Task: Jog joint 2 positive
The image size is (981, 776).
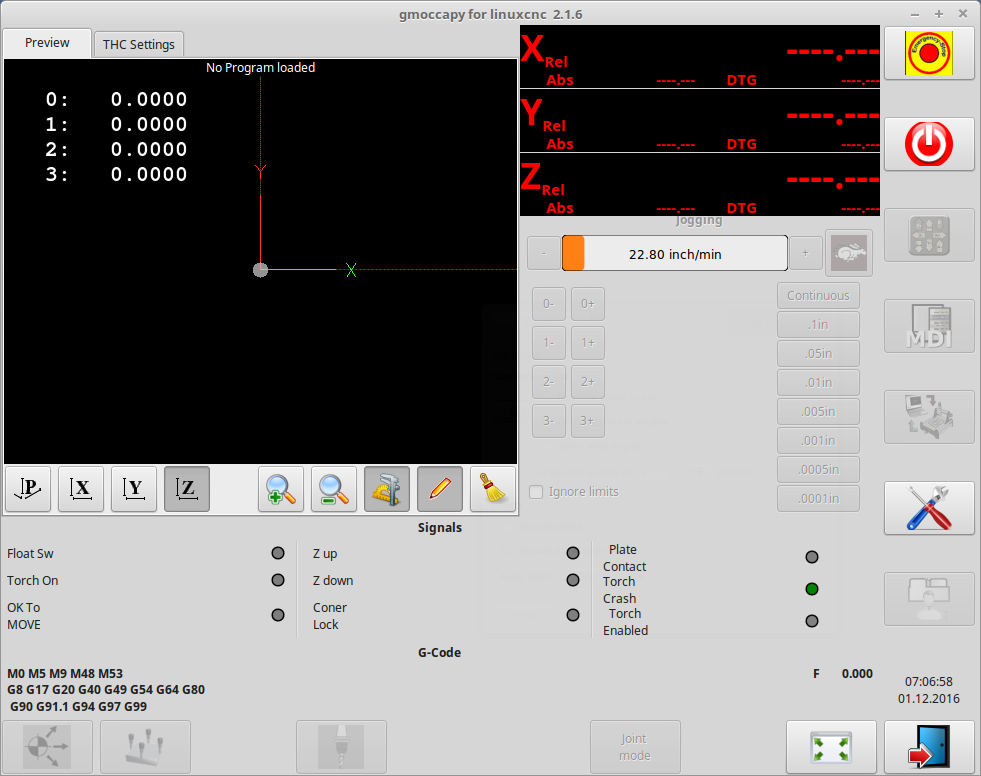Action: point(587,382)
